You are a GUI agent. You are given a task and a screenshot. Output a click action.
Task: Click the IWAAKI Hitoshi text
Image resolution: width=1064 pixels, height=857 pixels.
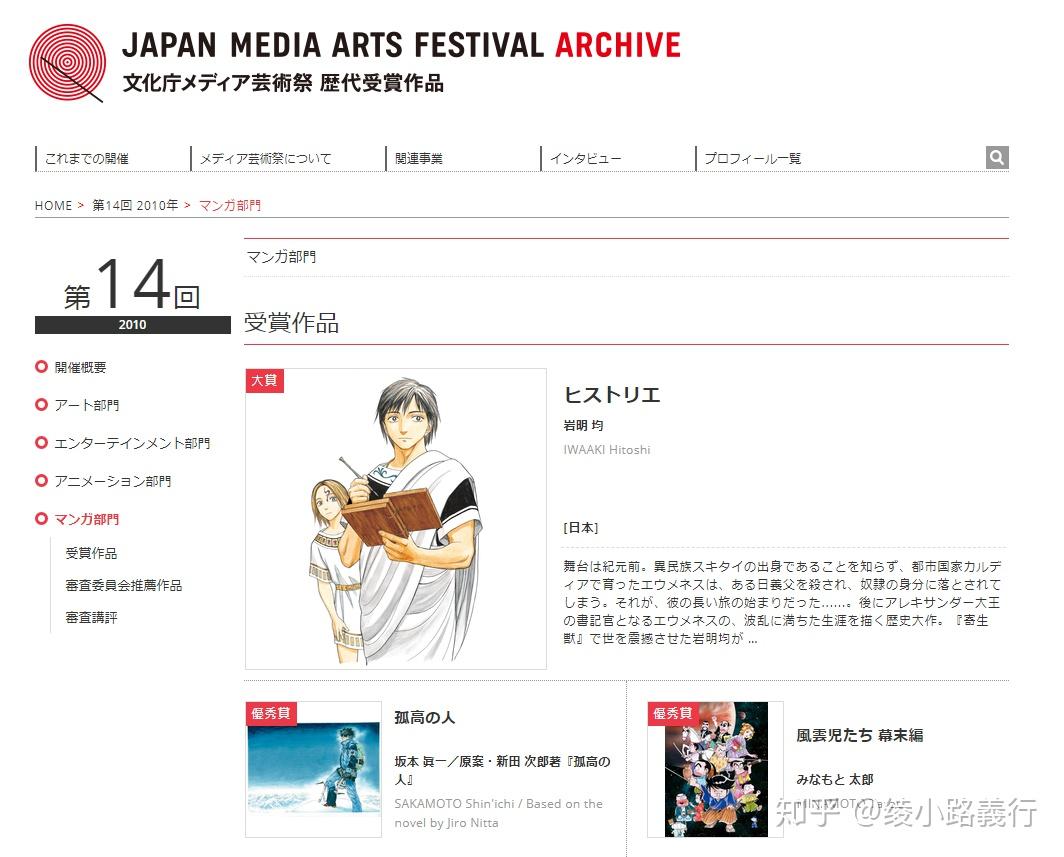[607, 449]
